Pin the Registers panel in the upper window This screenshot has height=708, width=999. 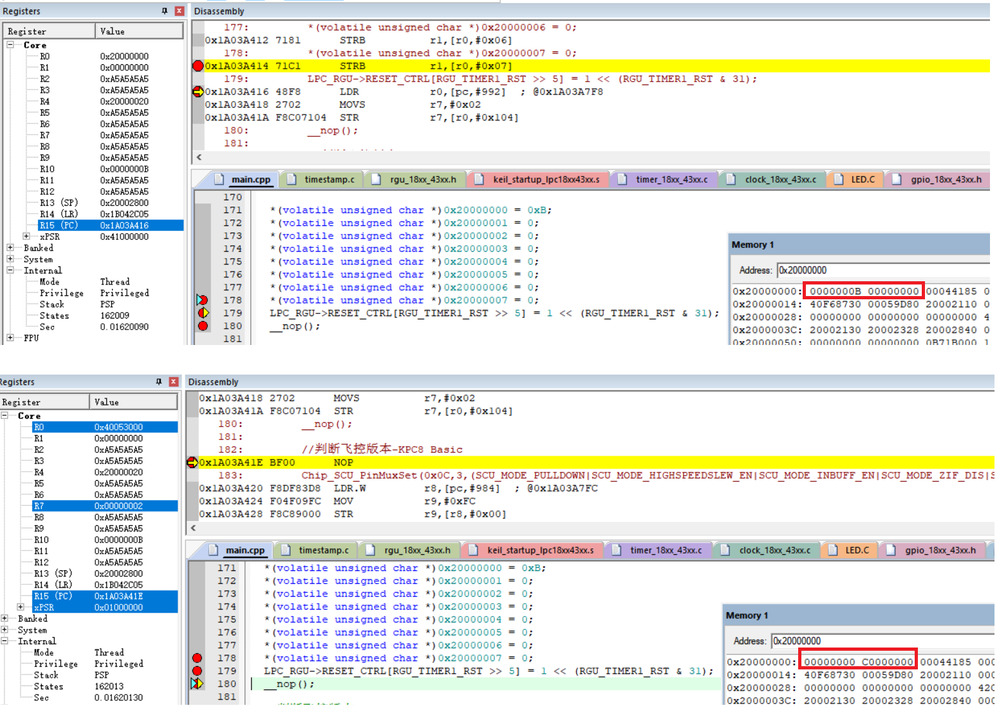pyautogui.click(x=164, y=11)
